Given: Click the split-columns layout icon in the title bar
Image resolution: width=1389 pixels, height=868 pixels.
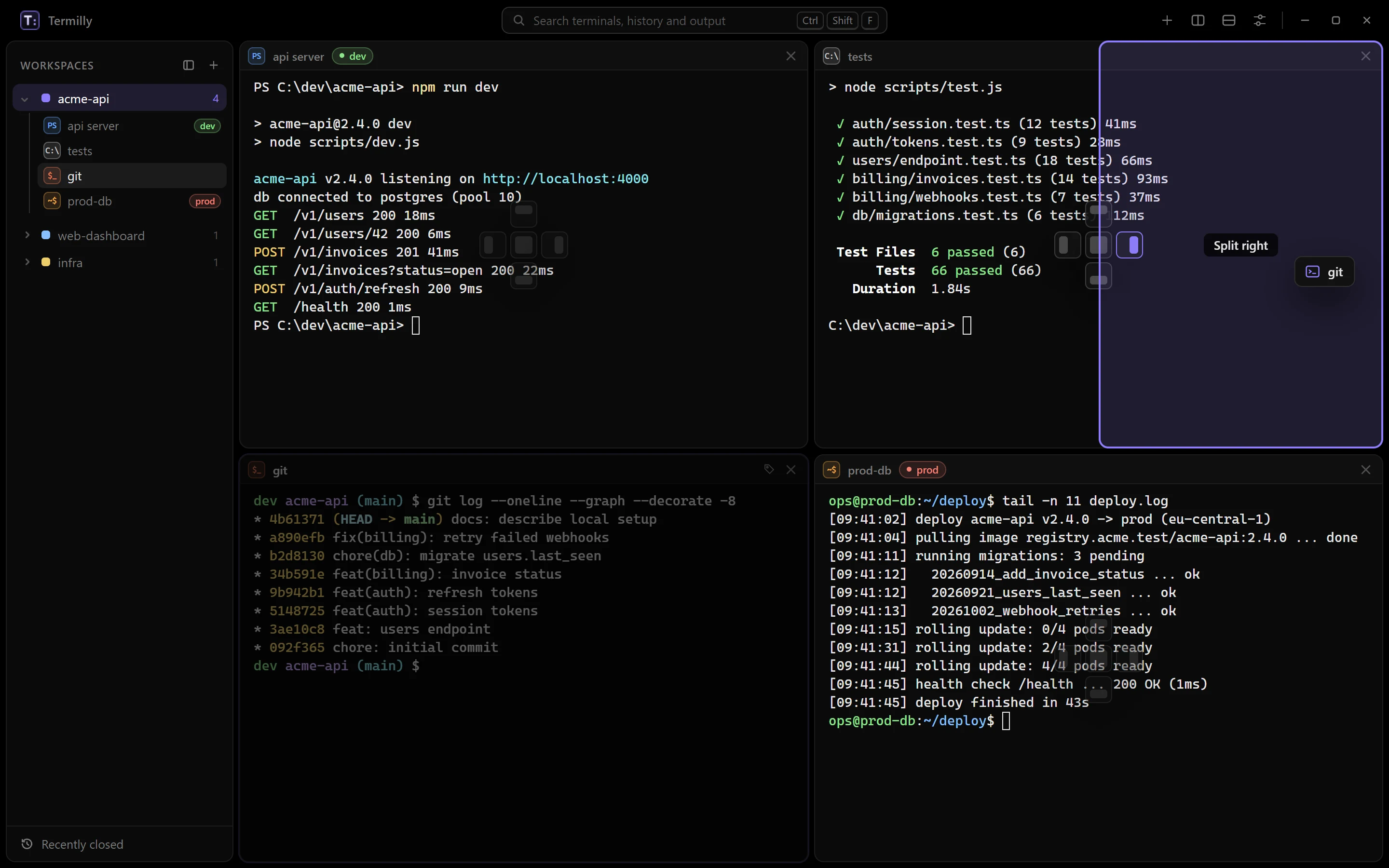Looking at the screenshot, I should 1198,21.
